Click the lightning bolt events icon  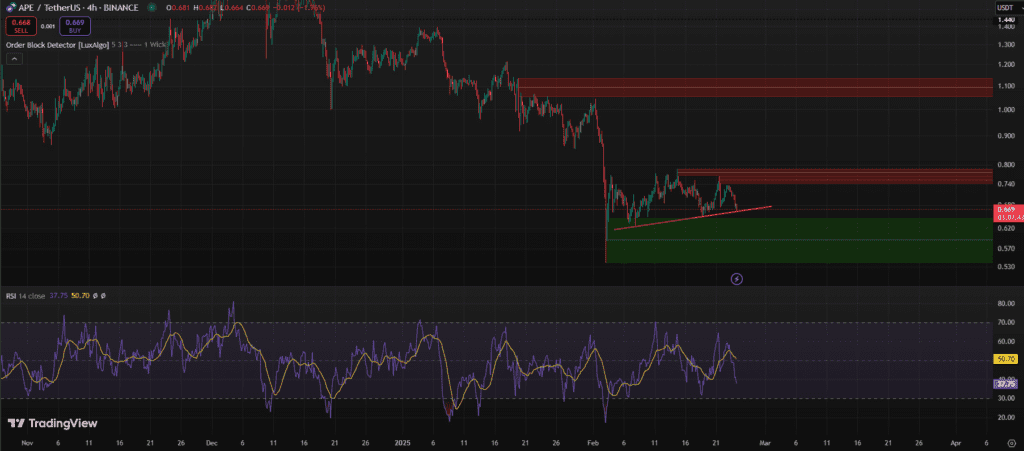(737, 279)
